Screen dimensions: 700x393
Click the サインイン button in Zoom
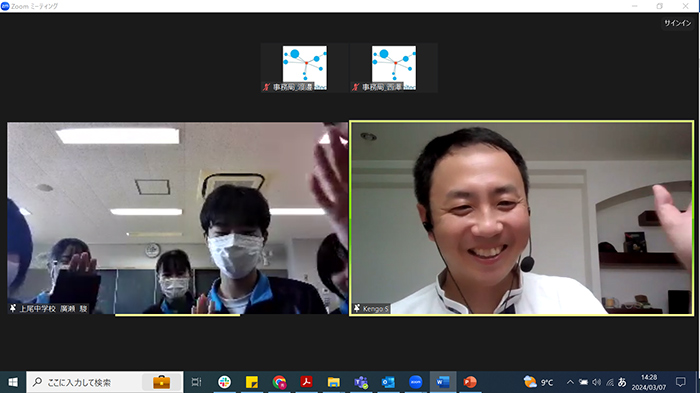click(x=677, y=23)
